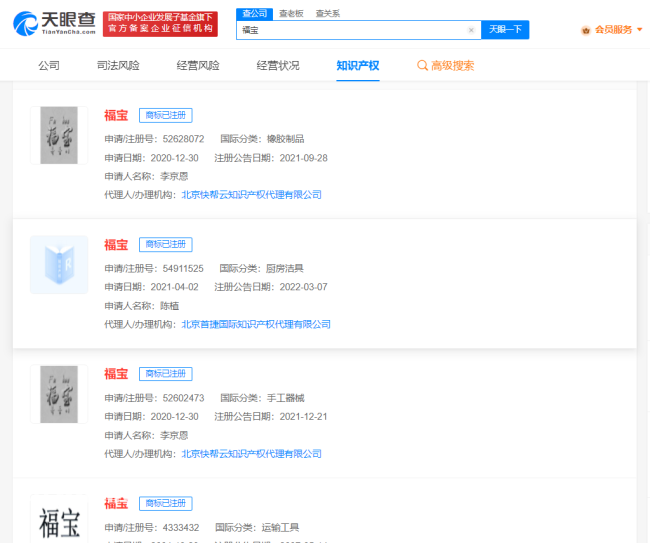Screen dimensions: 650x543
Task: Click 商标已注册 tag for trademark 52602473
Action: (165, 374)
